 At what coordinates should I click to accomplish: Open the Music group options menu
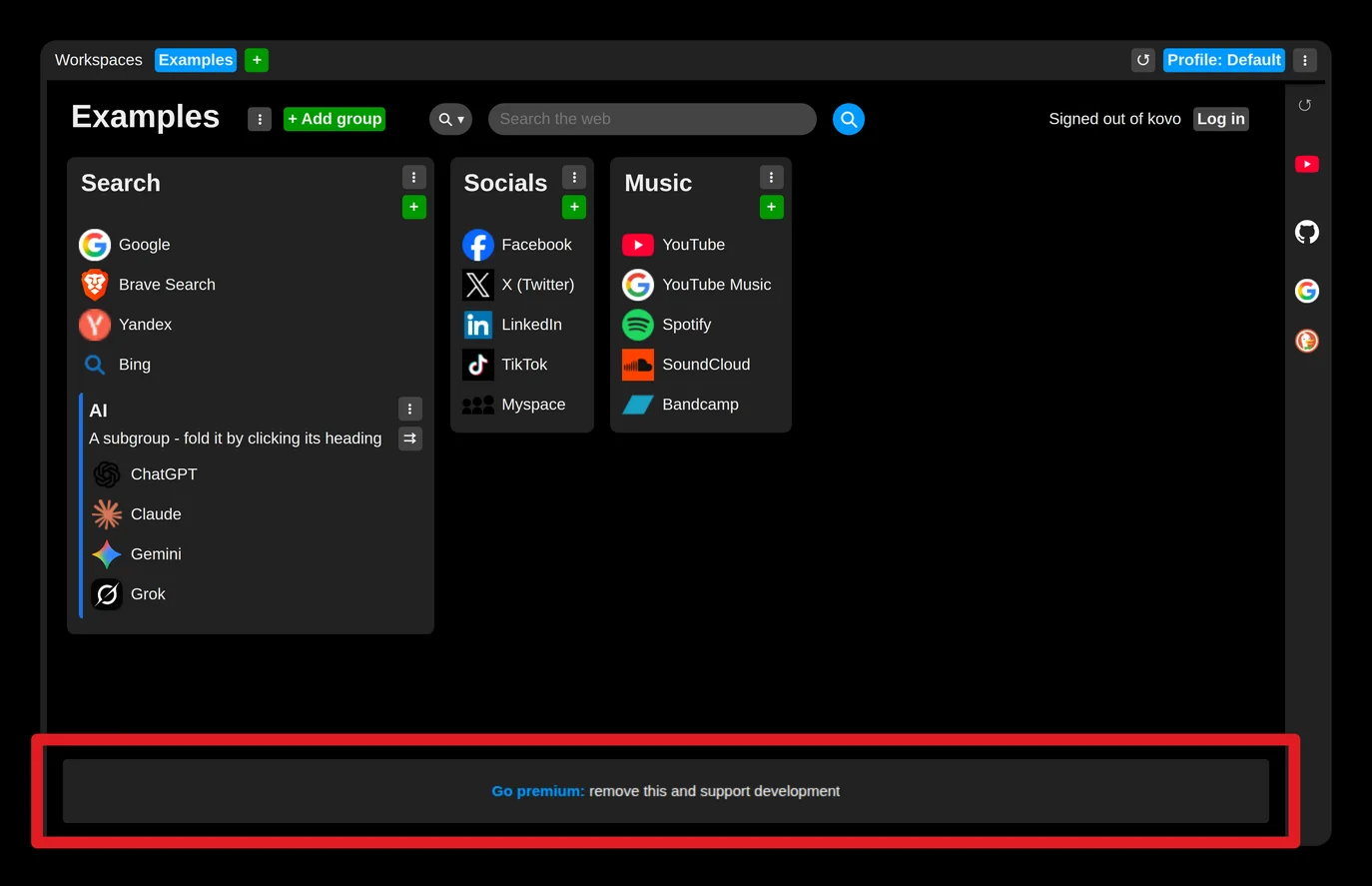tap(771, 177)
